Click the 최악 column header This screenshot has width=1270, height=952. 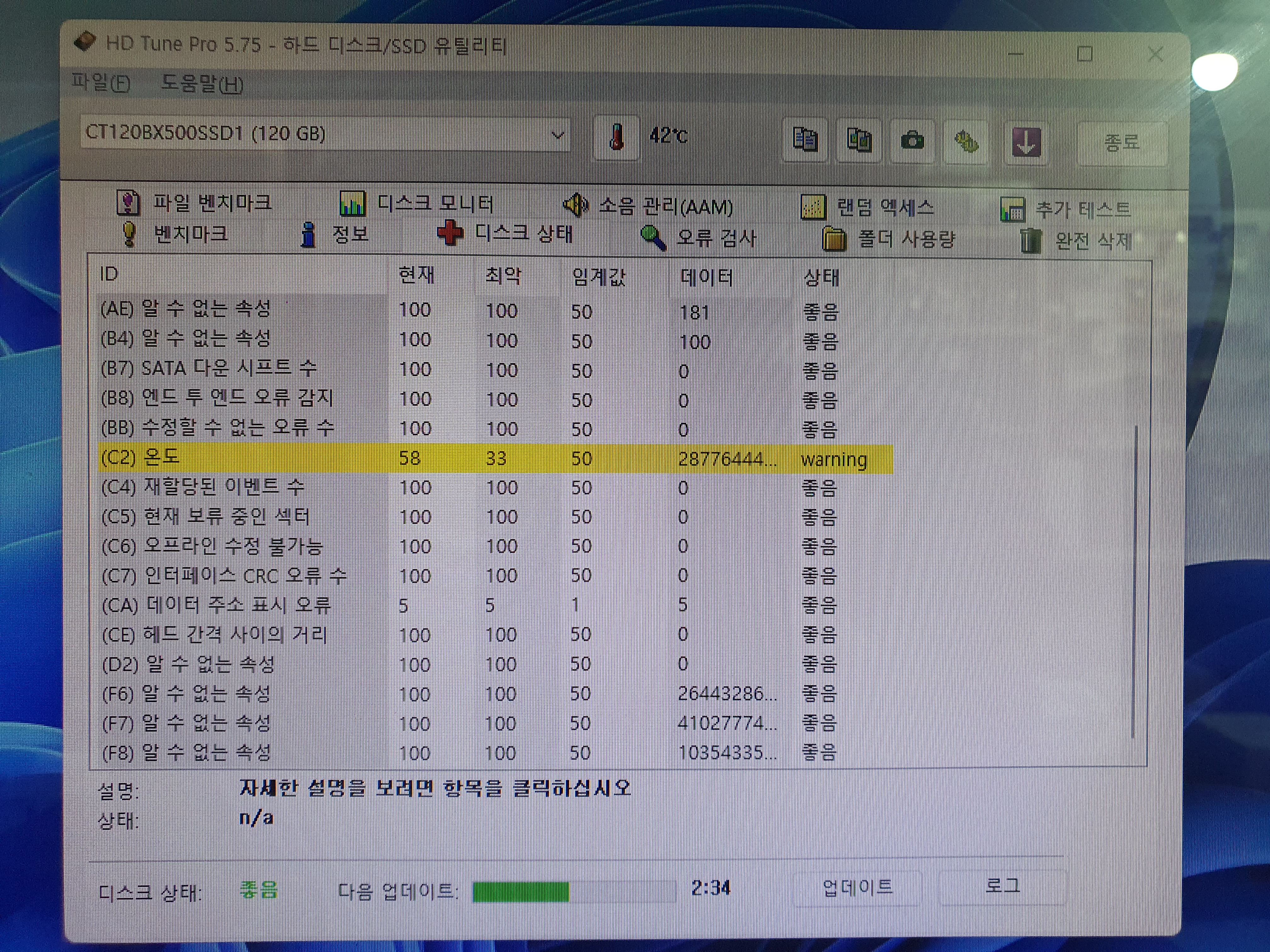pyautogui.click(x=503, y=276)
